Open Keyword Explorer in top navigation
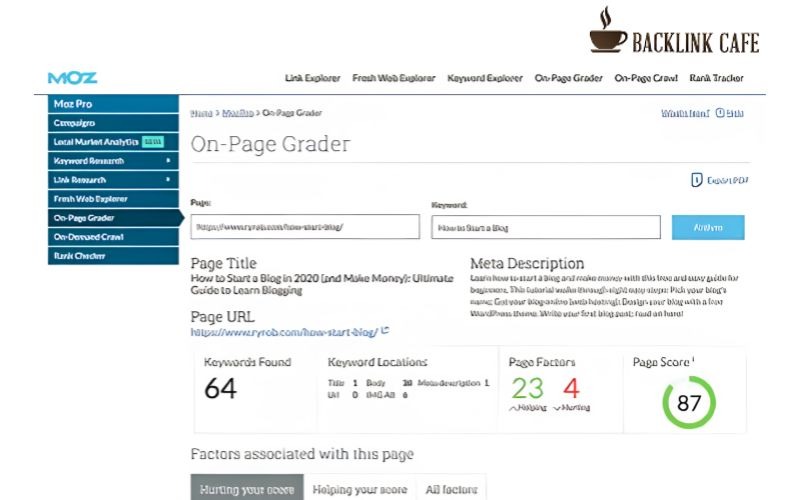800x500 pixels. 485,78
